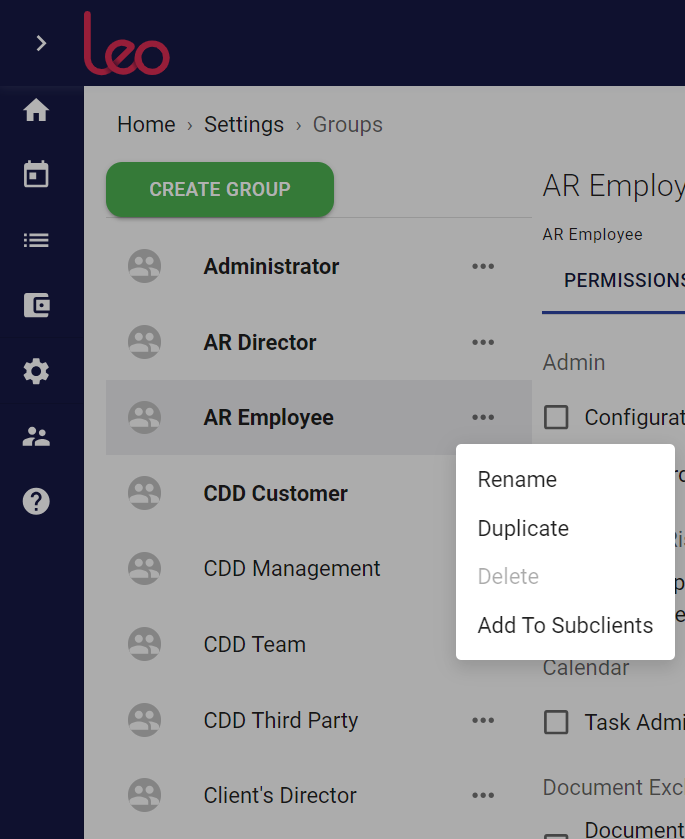Open the Home icon in the sidebar

[36, 110]
